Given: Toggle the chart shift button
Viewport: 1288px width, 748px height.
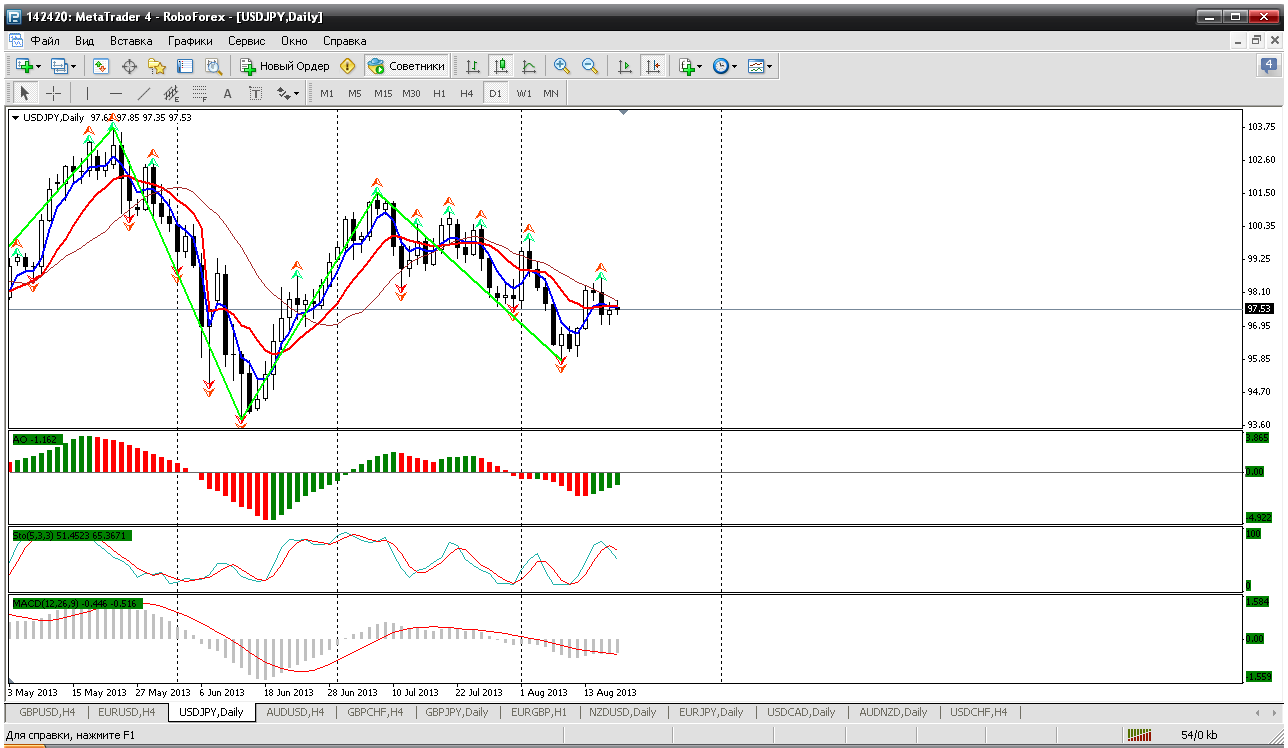Looking at the screenshot, I should click(653, 66).
